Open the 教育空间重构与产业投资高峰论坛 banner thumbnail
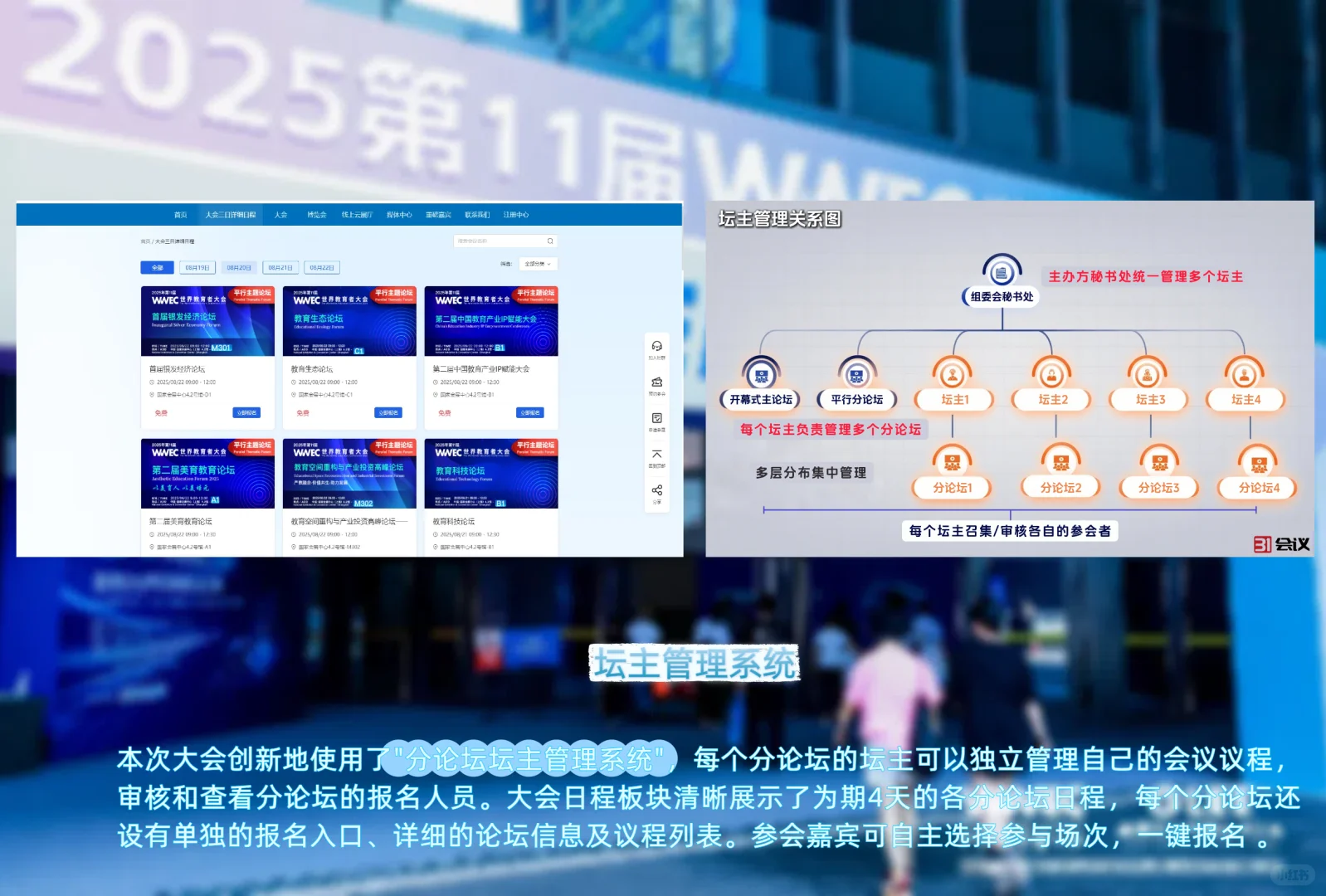 click(349, 474)
